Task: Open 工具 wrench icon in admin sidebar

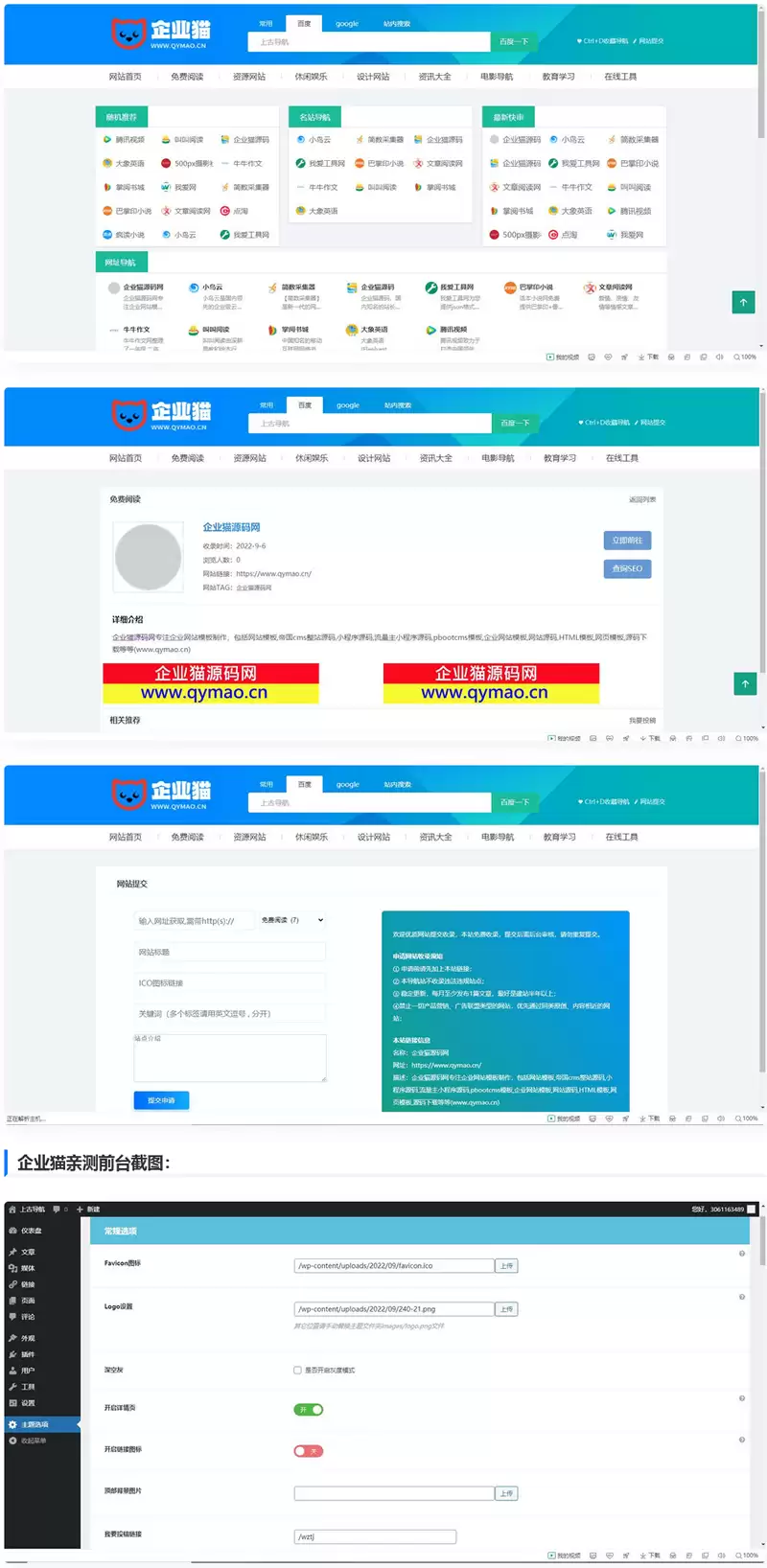Action: (x=12, y=1387)
